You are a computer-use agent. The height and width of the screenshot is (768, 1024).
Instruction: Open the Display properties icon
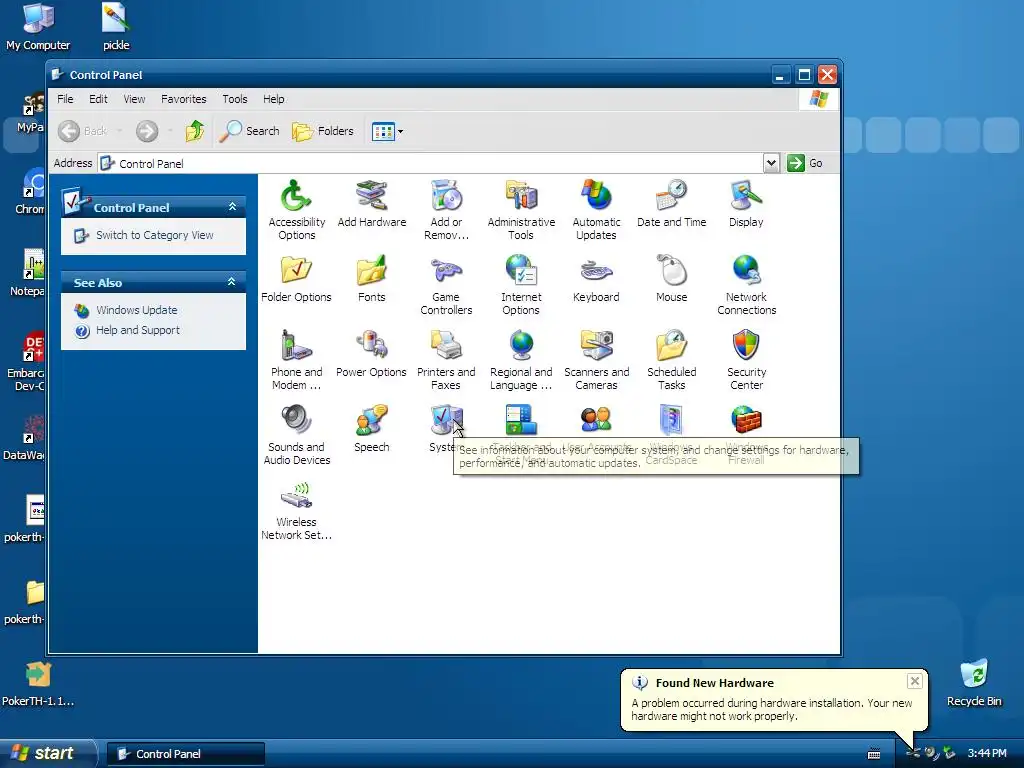pos(746,204)
